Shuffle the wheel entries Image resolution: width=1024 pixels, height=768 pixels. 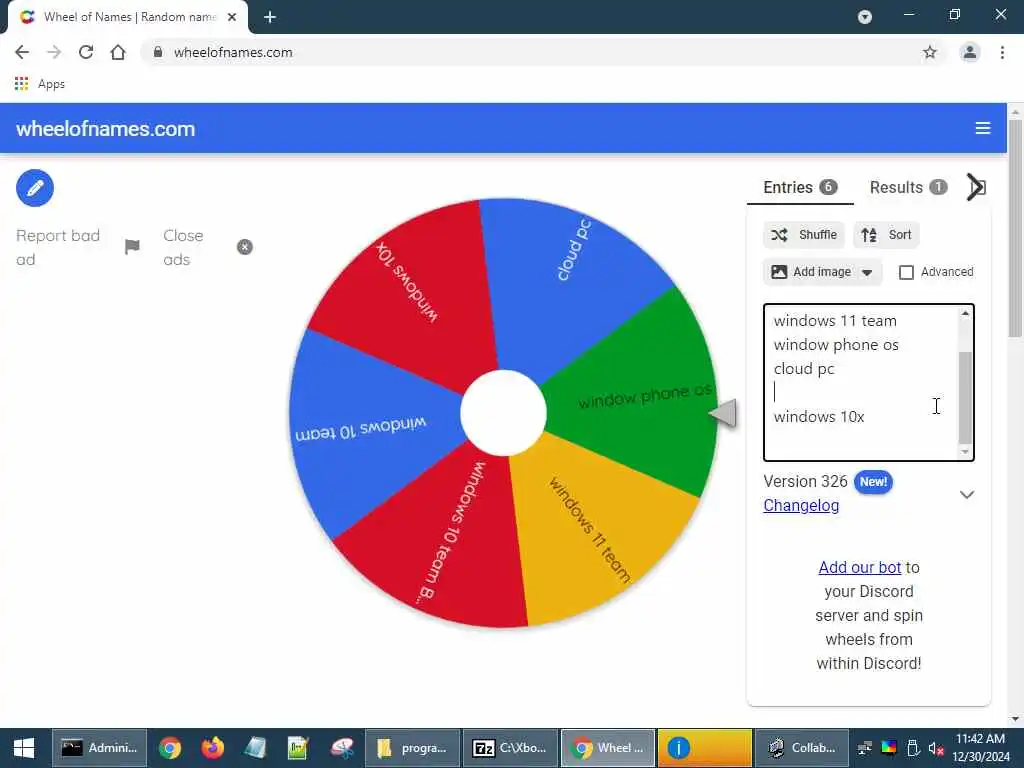point(804,235)
